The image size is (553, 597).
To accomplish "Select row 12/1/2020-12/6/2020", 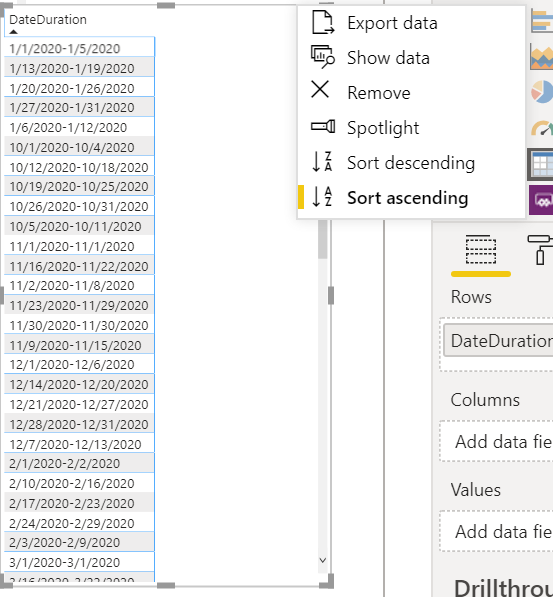I will pyautogui.click(x=79, y=364).
